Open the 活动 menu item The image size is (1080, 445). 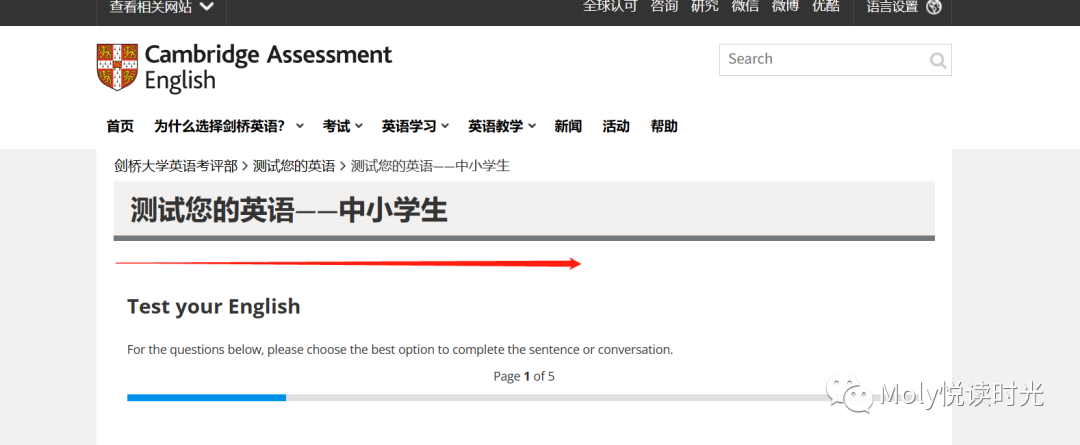[x=616, y=126]
